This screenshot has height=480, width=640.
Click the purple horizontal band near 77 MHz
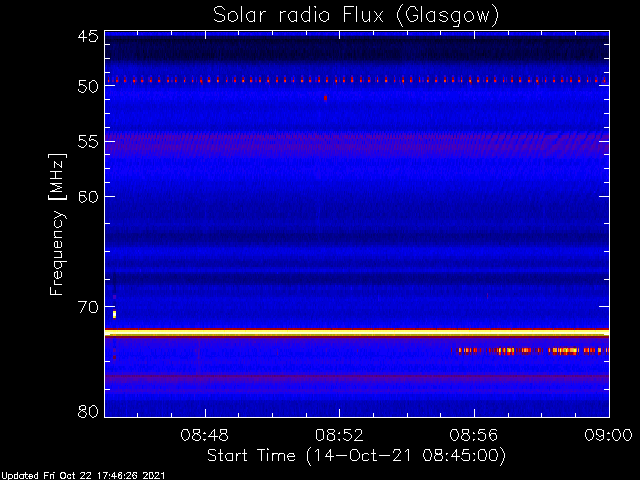tap(357, 379)
